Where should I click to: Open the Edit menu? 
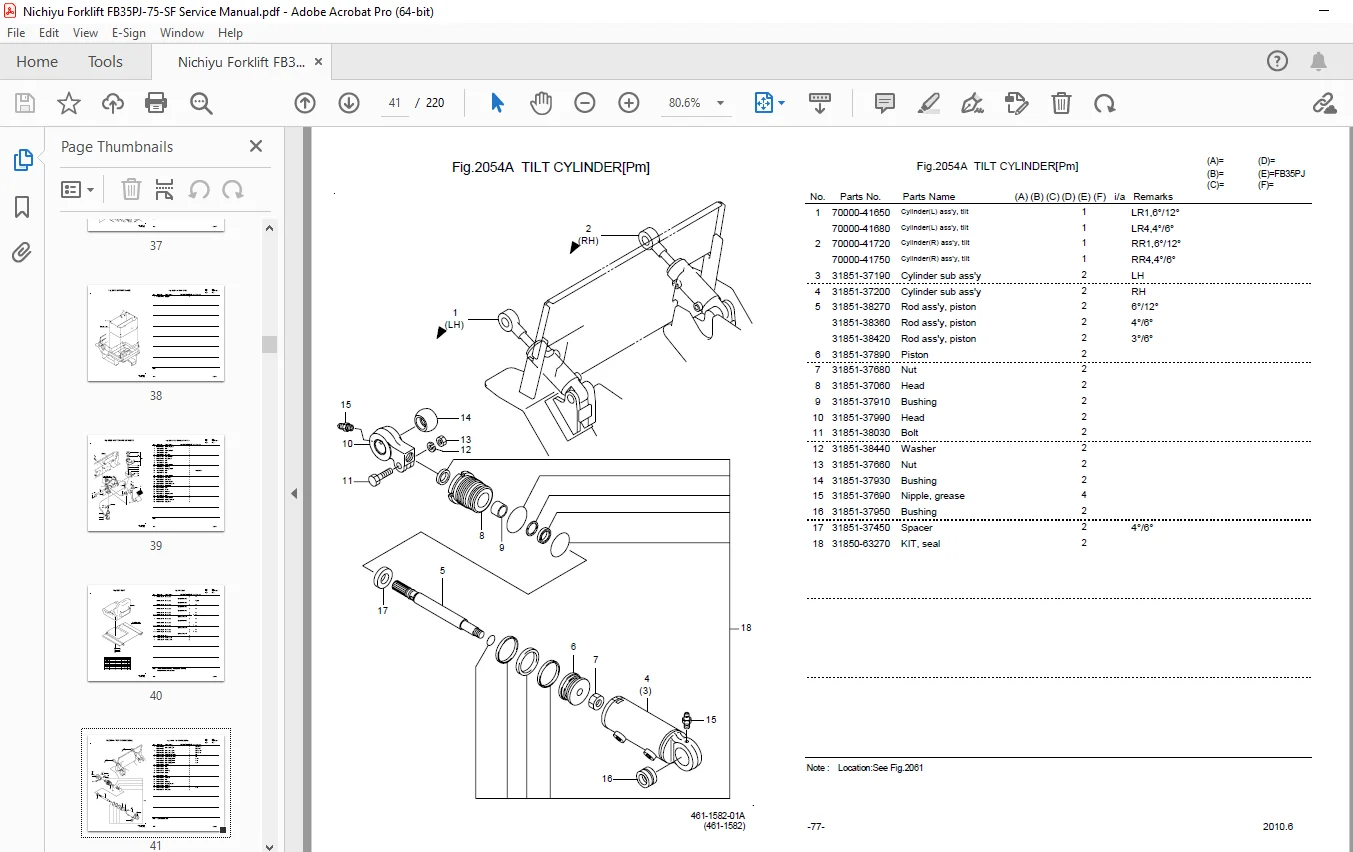tap(49, 32)
